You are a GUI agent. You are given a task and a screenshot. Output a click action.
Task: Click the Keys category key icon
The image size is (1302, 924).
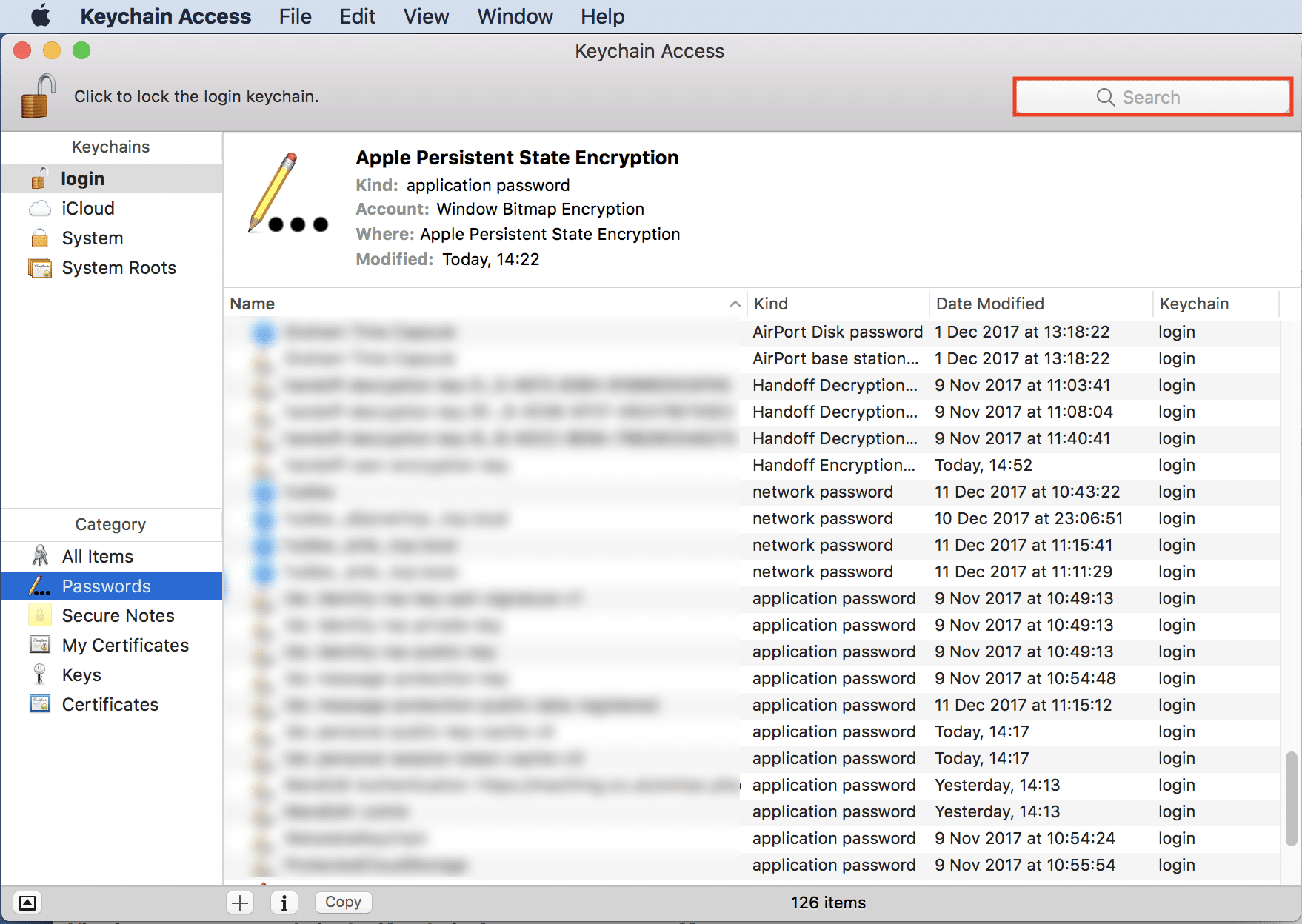tap(40, 674)
